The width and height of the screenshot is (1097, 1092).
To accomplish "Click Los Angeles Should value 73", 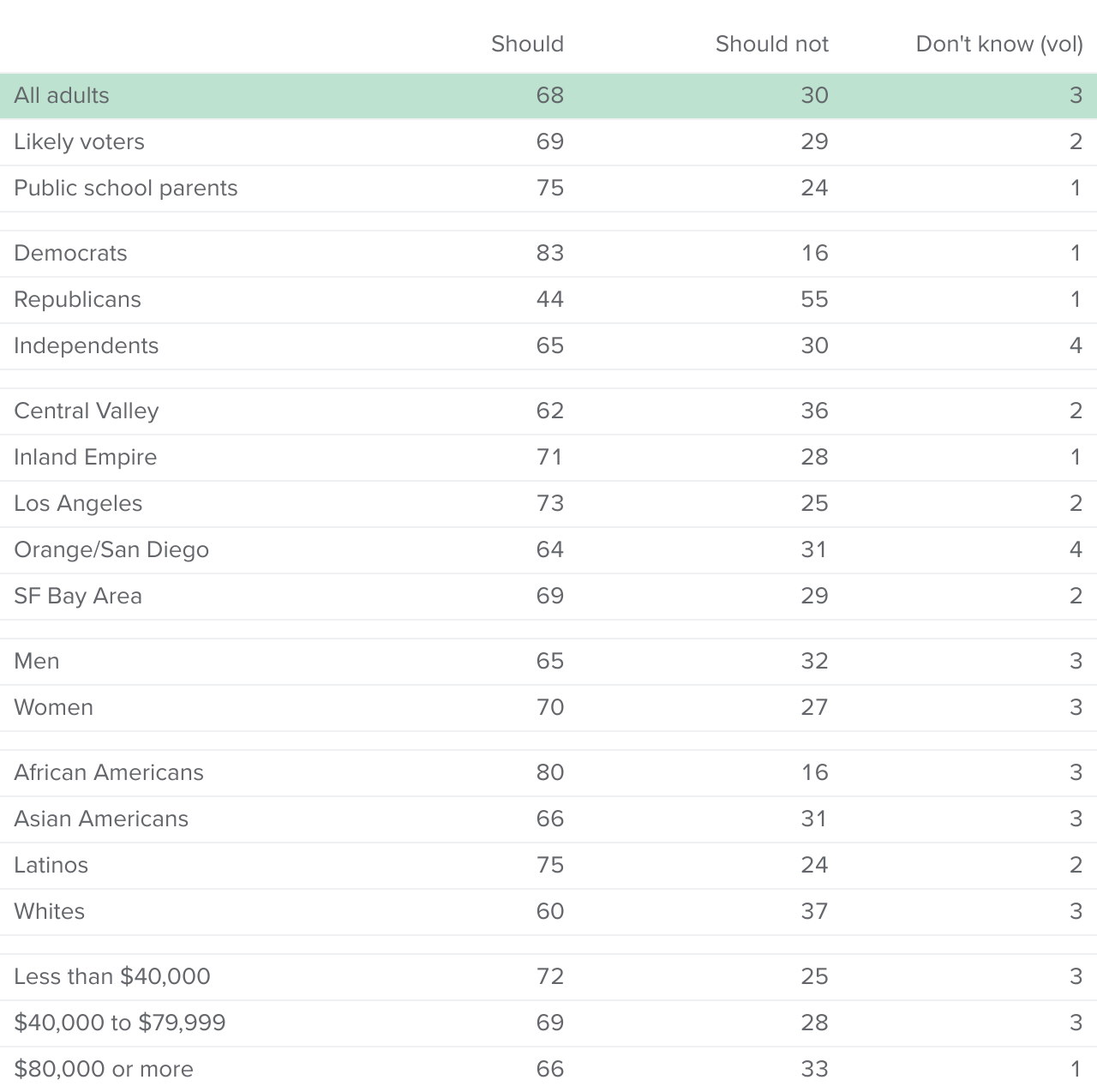I will pyautogui.click(x=550, y=503).
